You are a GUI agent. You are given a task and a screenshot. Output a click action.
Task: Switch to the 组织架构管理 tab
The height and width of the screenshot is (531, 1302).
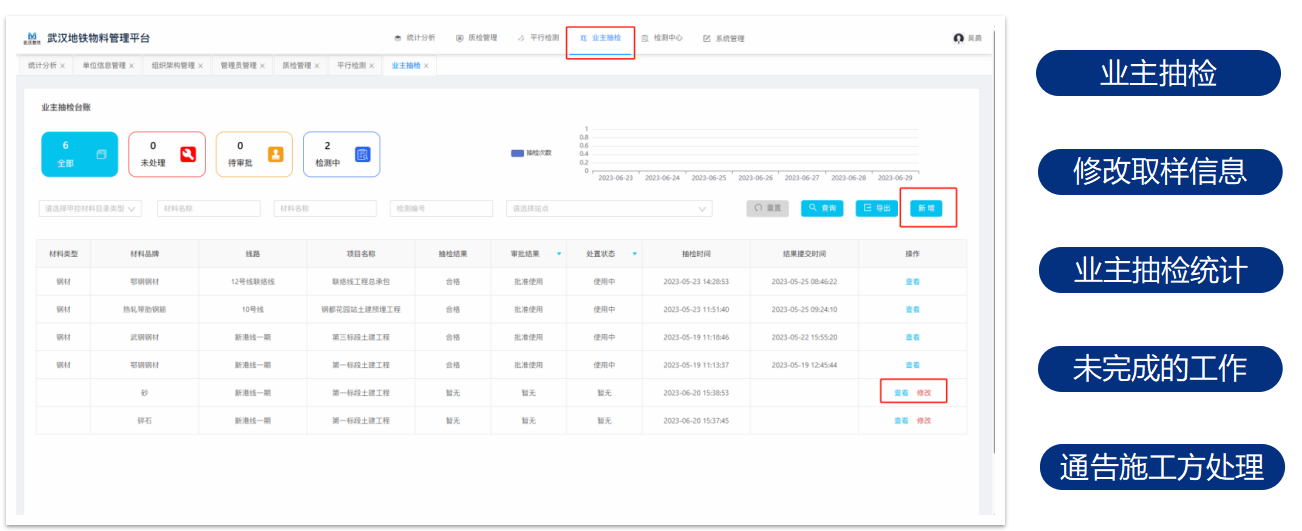[173, 66]
